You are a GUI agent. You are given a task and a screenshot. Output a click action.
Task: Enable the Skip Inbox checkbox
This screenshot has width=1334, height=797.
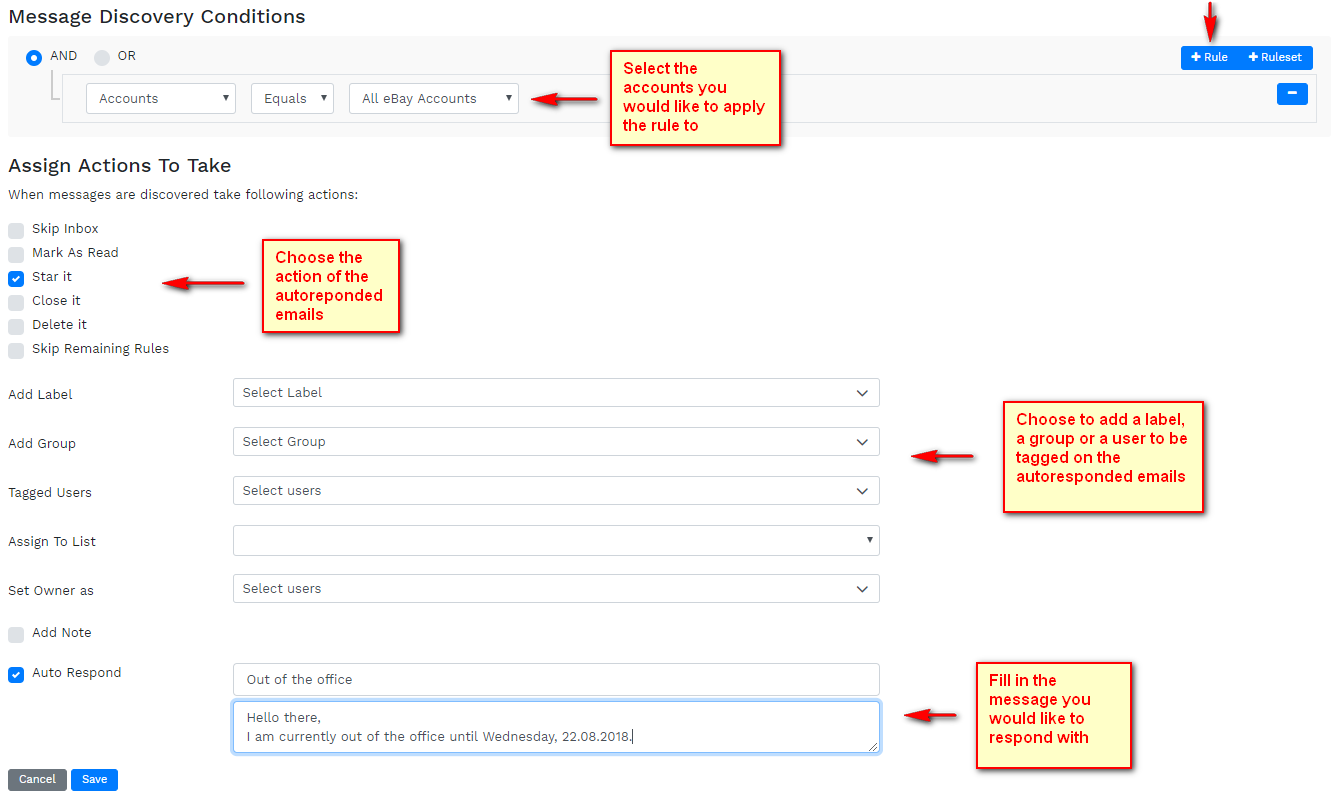16,230
